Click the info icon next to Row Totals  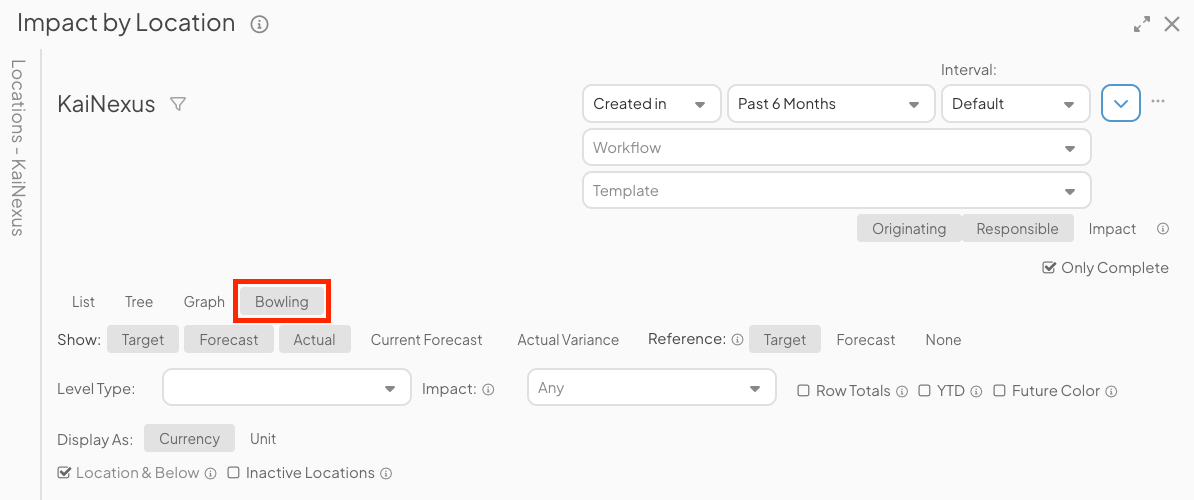coord(902,391)
